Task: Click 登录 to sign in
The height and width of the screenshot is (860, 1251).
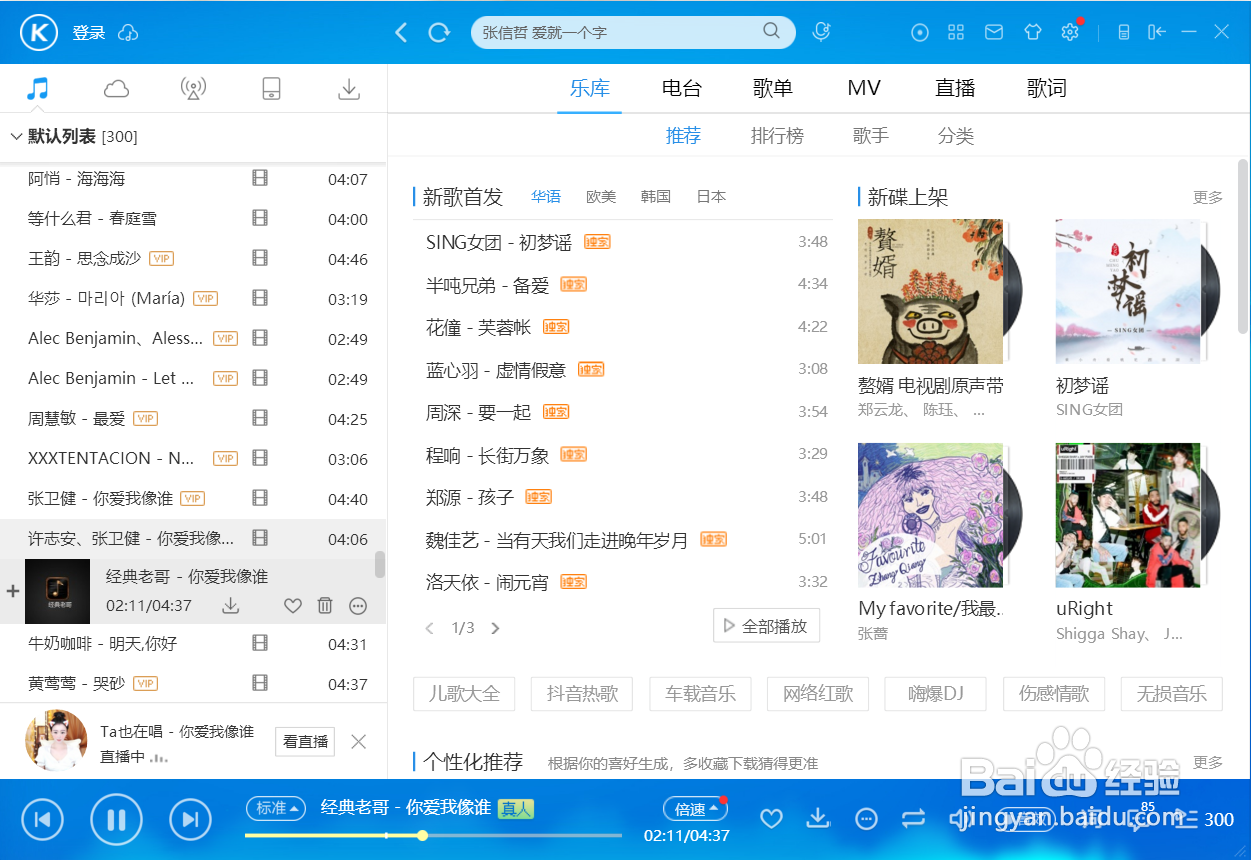Action: (89, 33)
